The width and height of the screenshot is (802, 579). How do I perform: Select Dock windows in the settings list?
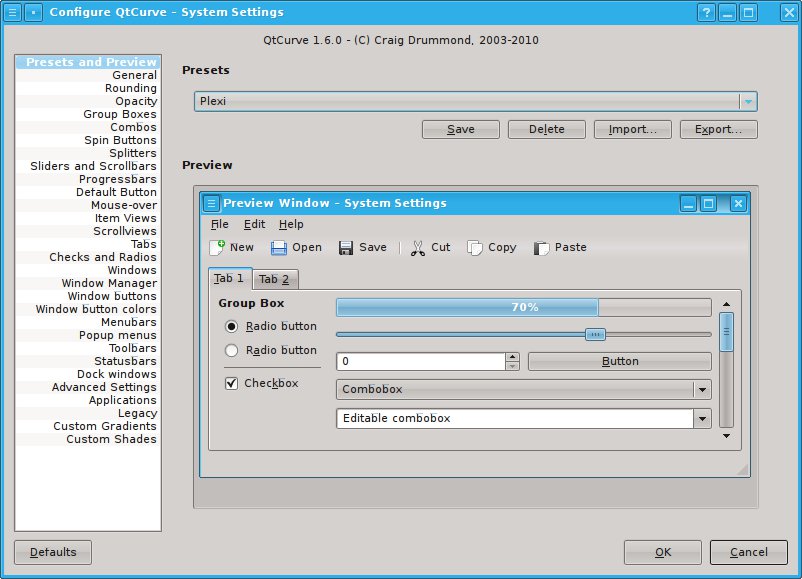87,374
